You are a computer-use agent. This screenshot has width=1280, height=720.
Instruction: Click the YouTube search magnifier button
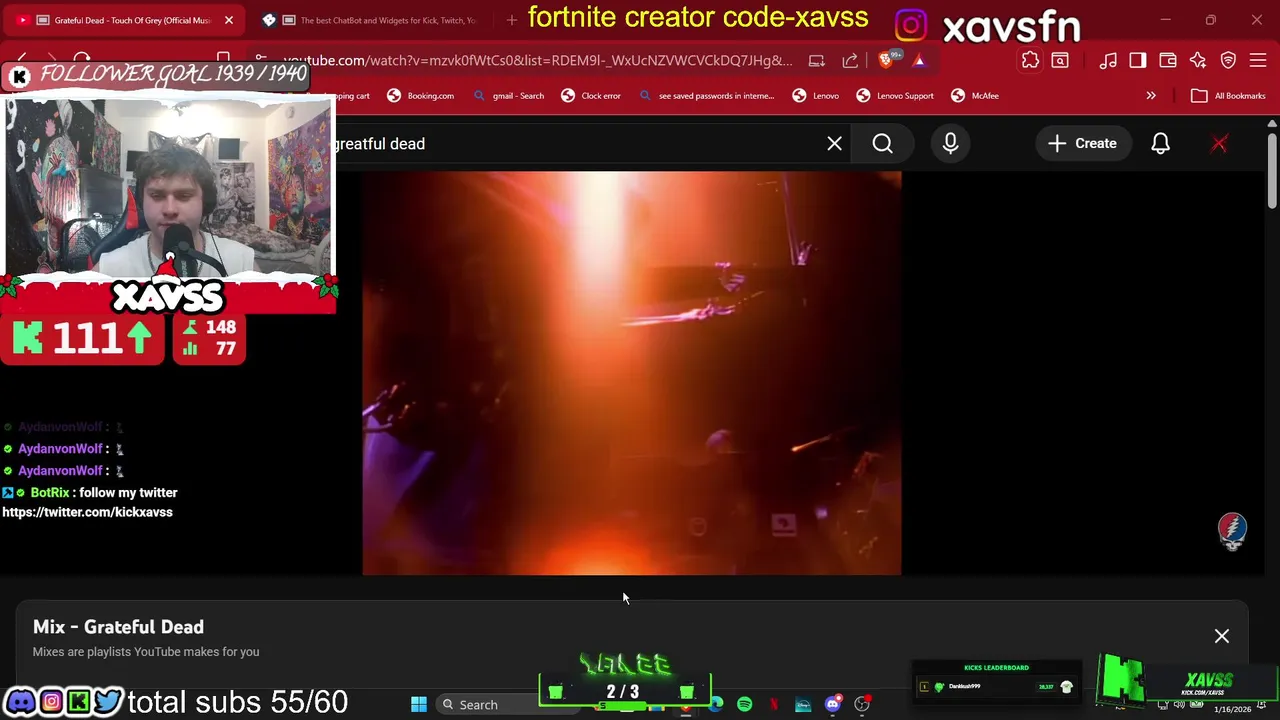tap(882, 144)
